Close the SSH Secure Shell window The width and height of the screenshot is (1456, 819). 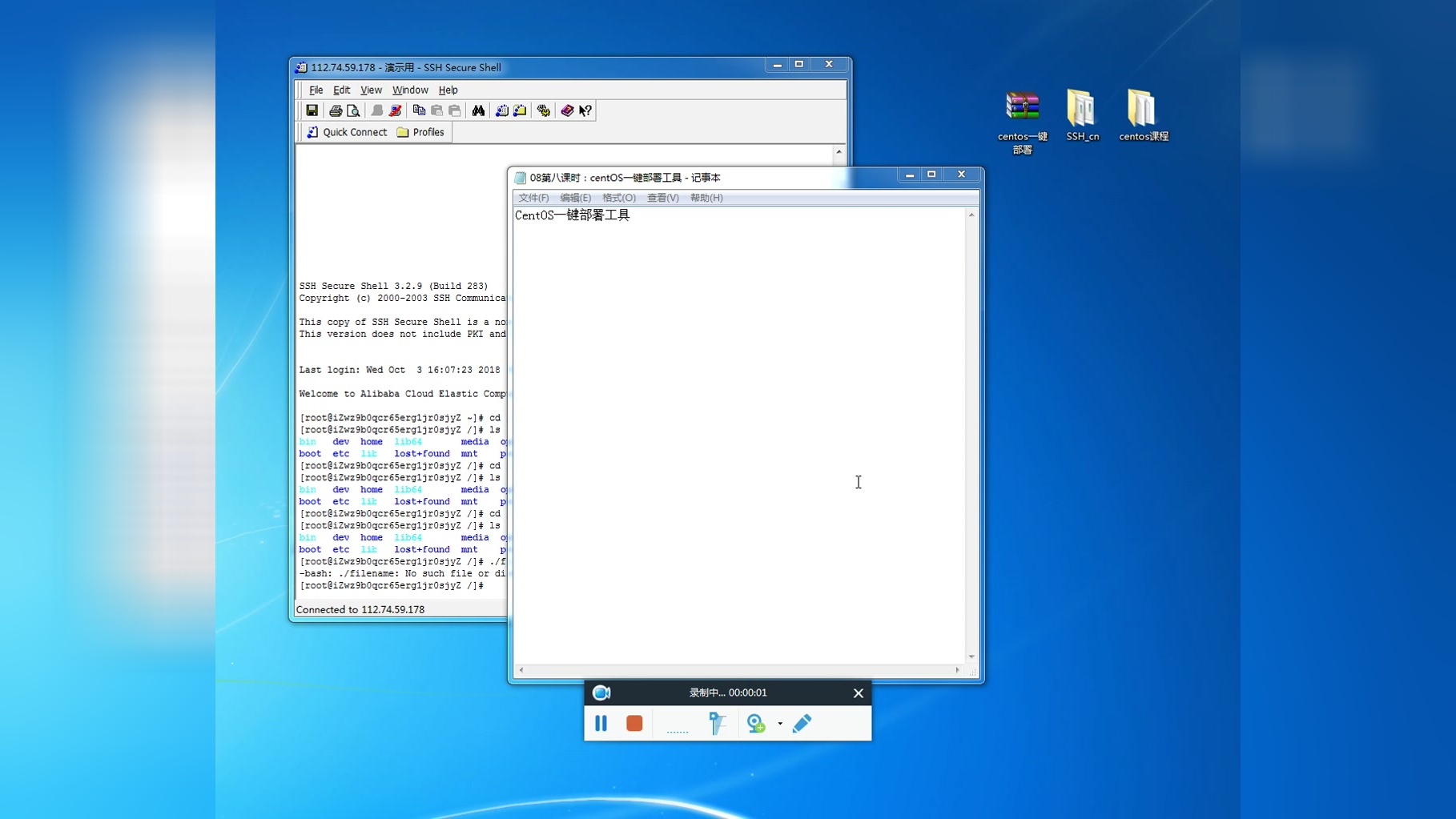tap(830, 64)
